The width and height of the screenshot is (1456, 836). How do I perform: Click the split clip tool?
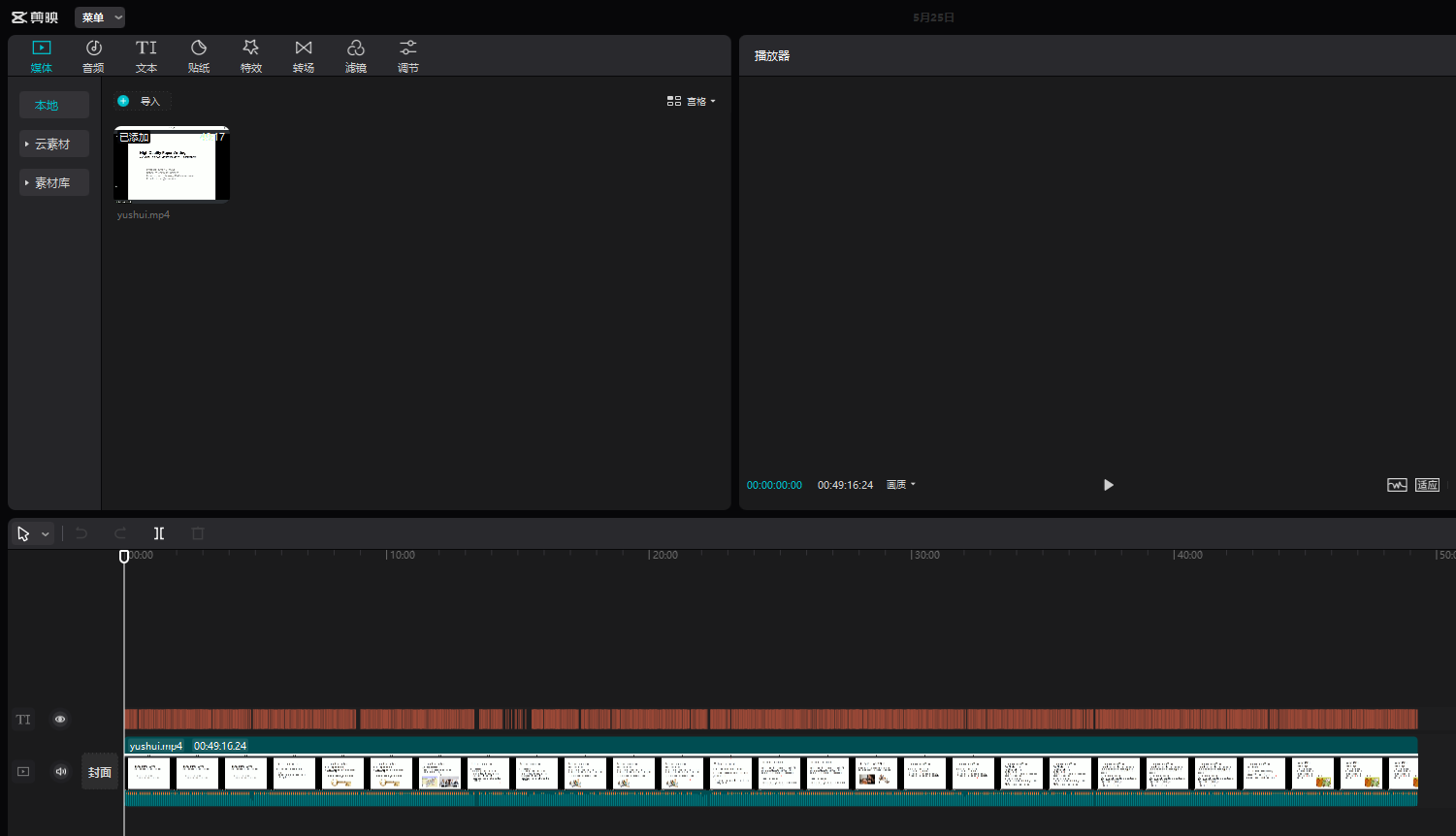pos(159,533)
